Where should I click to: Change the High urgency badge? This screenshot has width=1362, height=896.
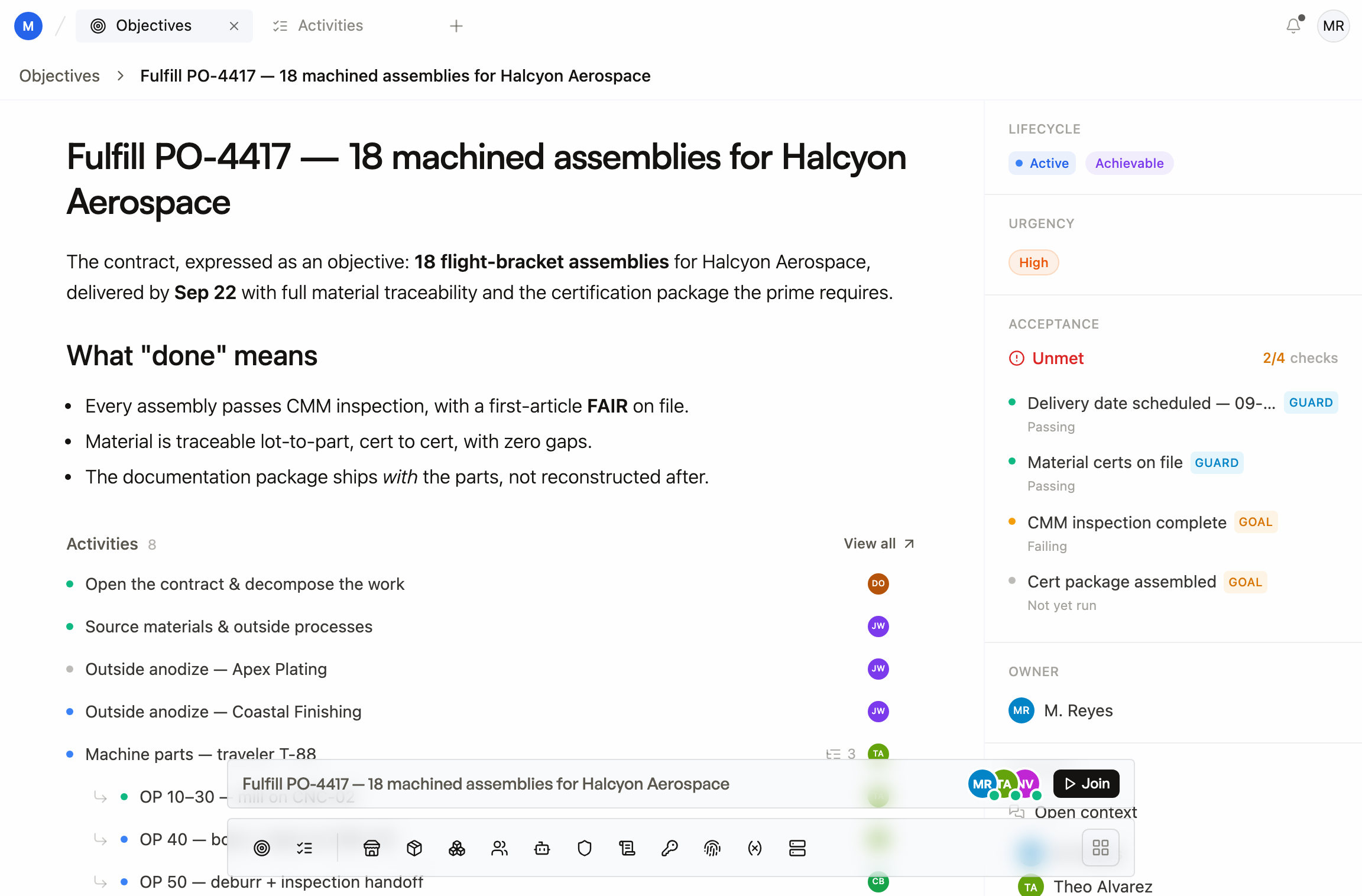(x=1033, y=262)
